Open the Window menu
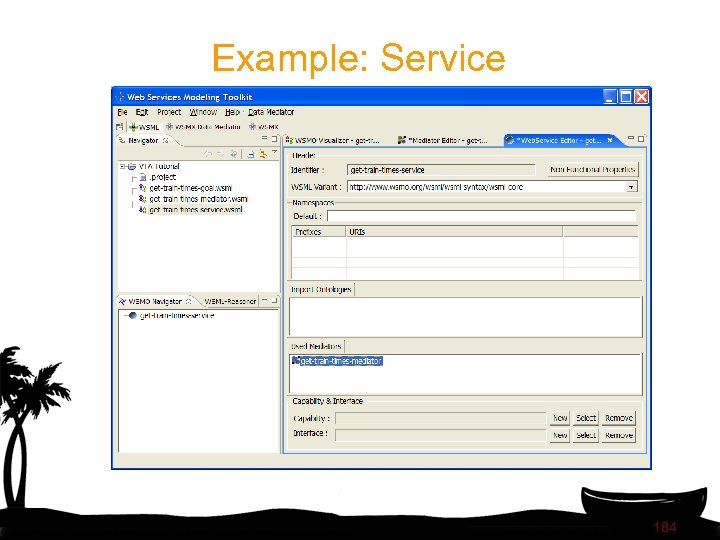Screen dimensions: 720x540 (203, 112)
